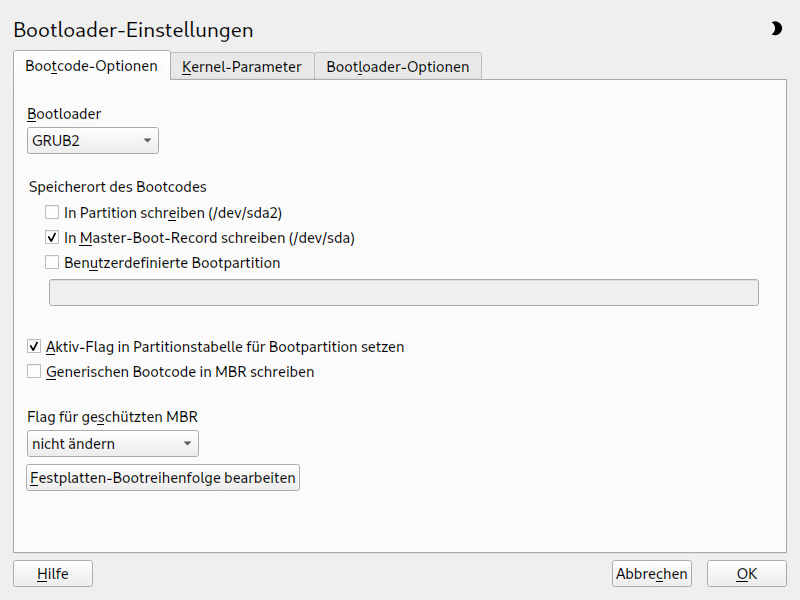The width and height of the screenshot is (800, 600).
Task: Open Hilfe for bootloader settings
Action: tap(53, 574)
